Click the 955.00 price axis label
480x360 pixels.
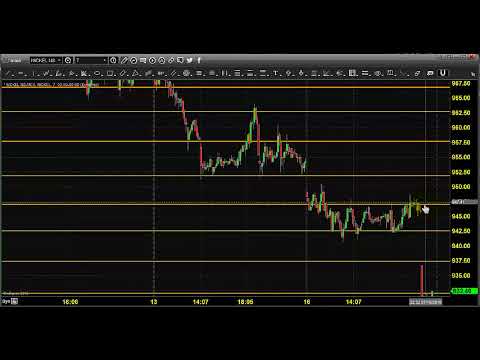(x=461, y=157)
